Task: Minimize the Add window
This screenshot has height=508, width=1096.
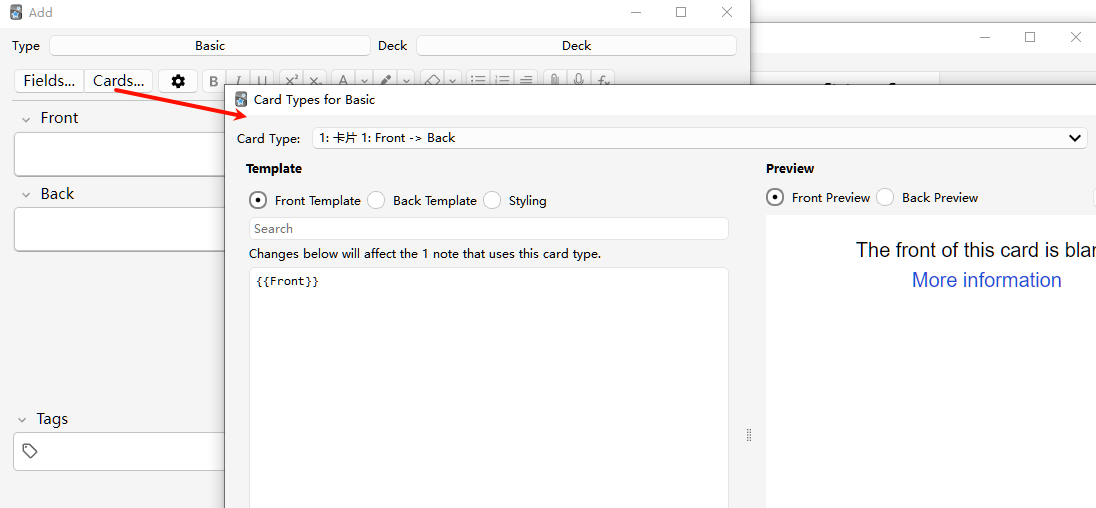Action: tap(635, 12)
